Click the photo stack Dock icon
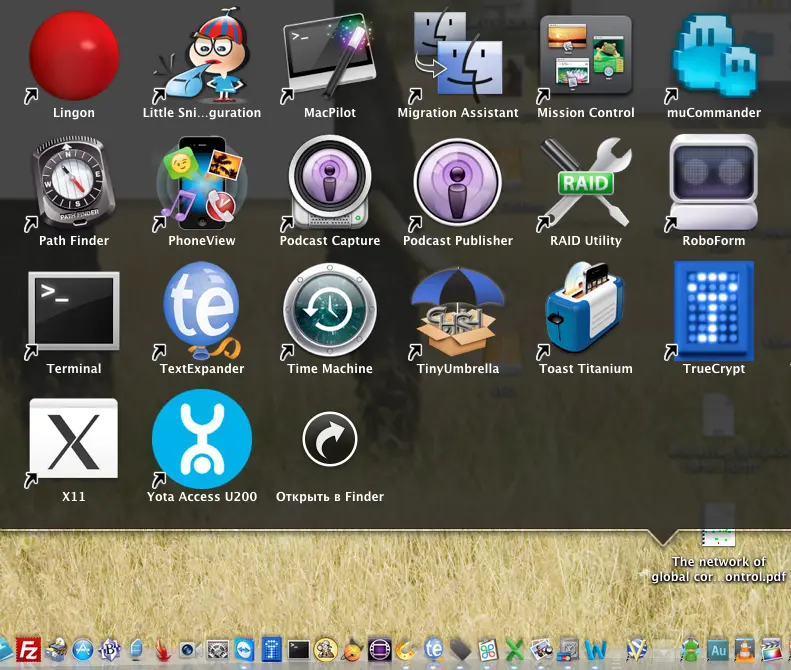Viewport: 791px width, 670px height. (x=542, y=650)
